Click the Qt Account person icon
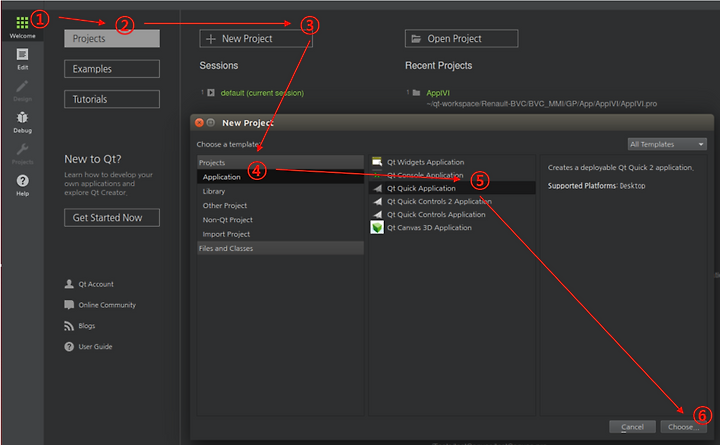The height and width of the screenshot is (445, 720). click(x=69, y=284)
